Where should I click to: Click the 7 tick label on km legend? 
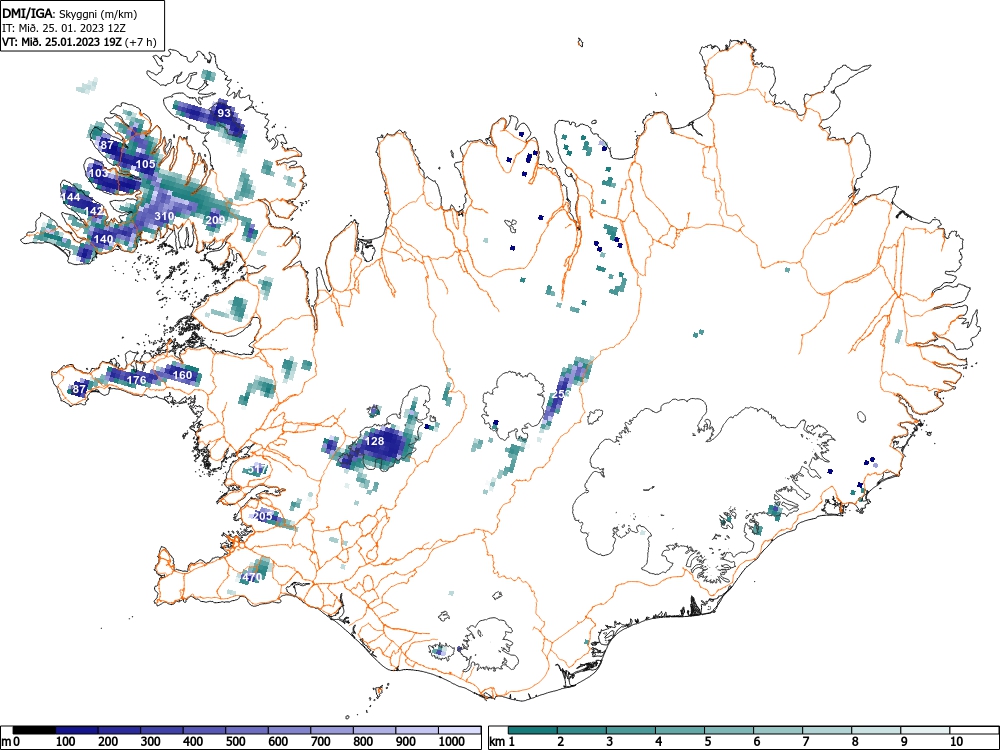pyautogui.click(x=805, y=742)
